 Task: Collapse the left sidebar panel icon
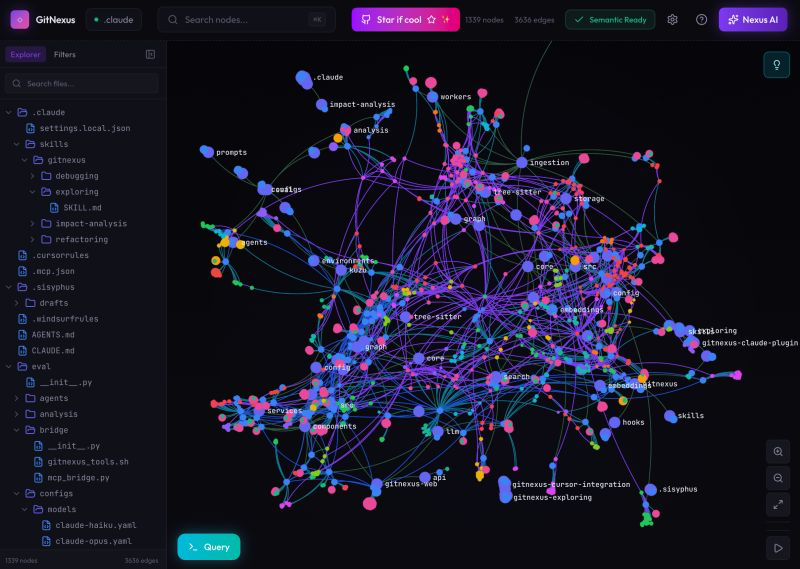(150, 55)
